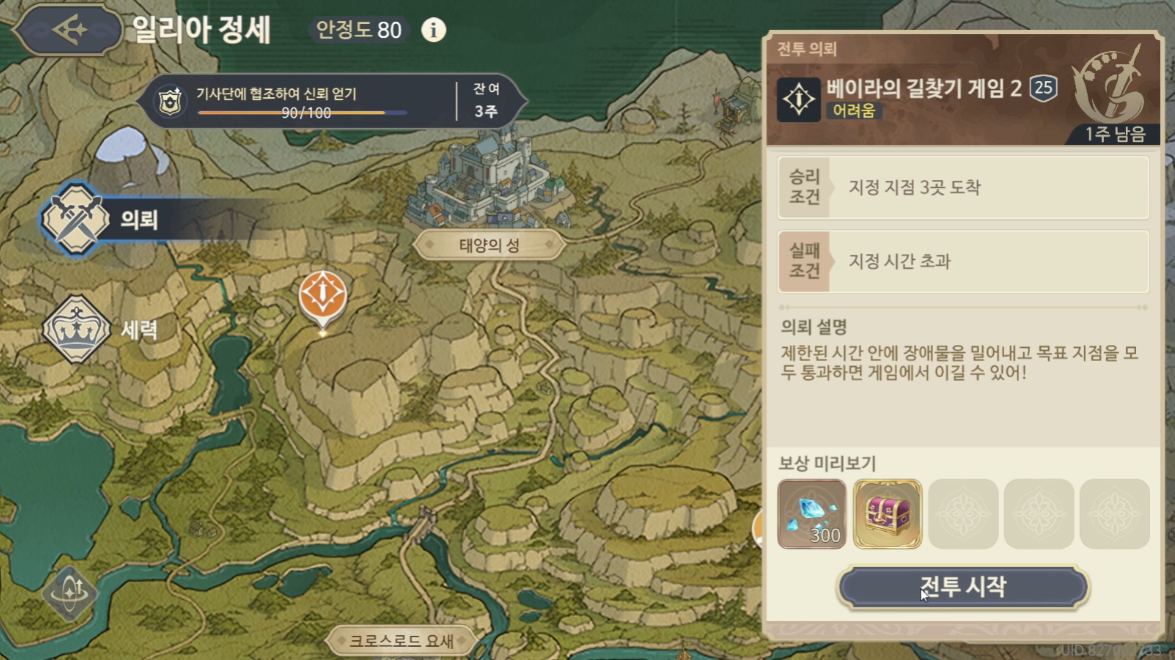Click the trust progress bar 90/100

tap(303, 113)
